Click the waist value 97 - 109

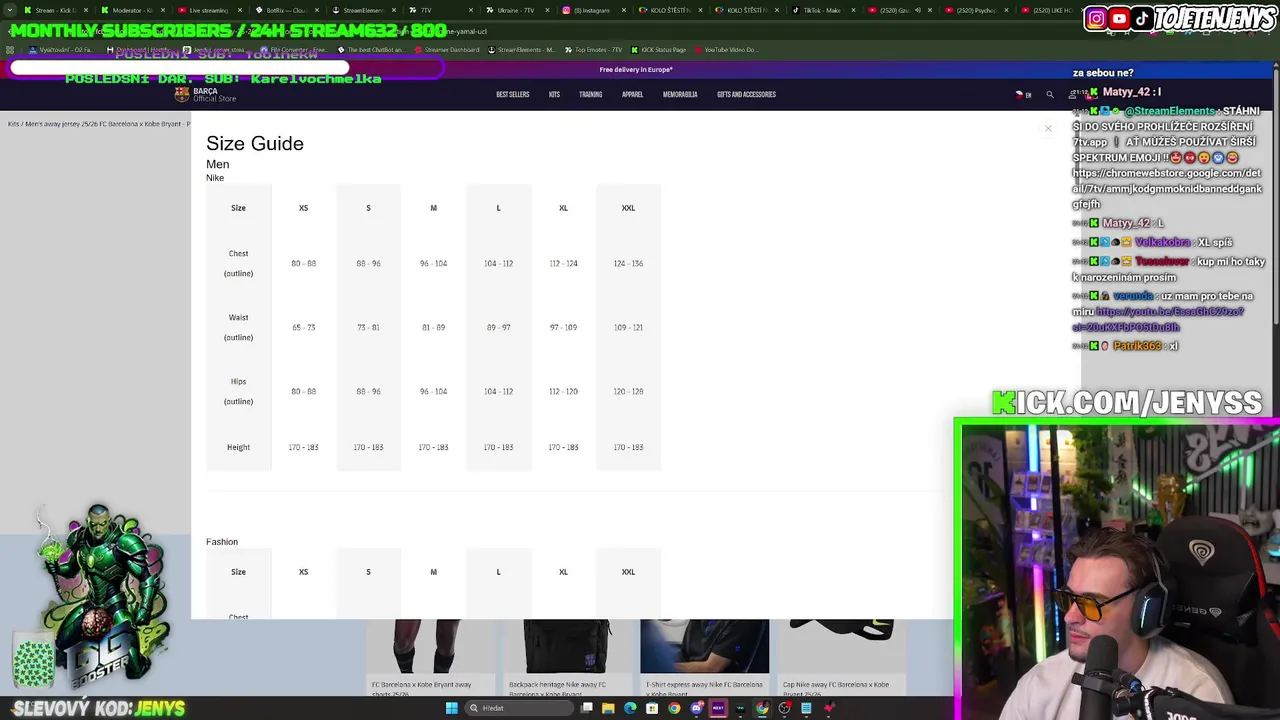coord(563,327)
